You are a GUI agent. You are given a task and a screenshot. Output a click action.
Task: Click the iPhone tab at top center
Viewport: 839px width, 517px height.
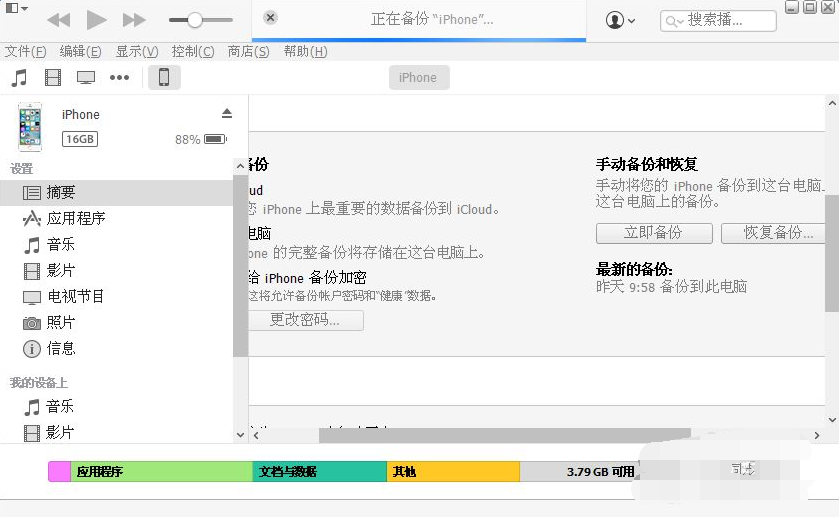click(x=418, y=78)
